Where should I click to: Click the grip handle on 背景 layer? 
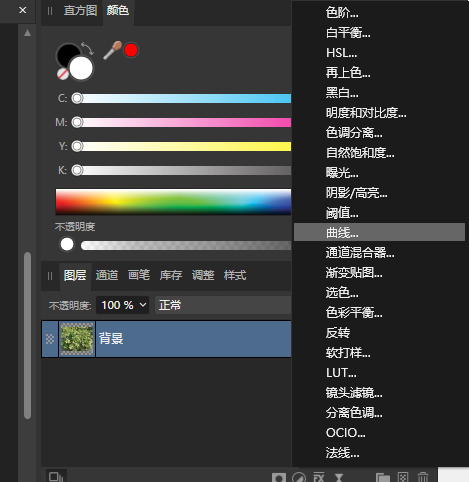(x=50, y=339)
